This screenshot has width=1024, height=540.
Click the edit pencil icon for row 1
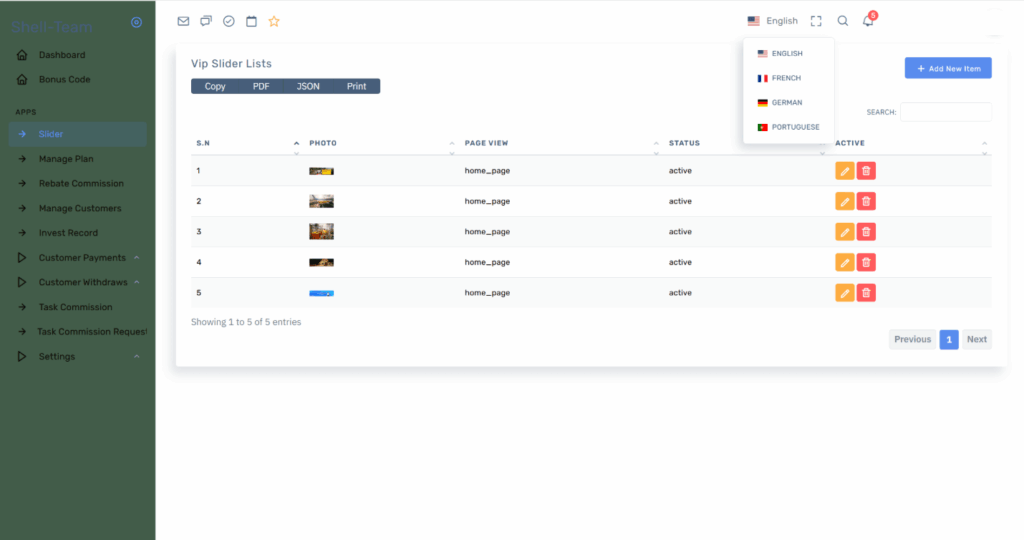point(844,171)
